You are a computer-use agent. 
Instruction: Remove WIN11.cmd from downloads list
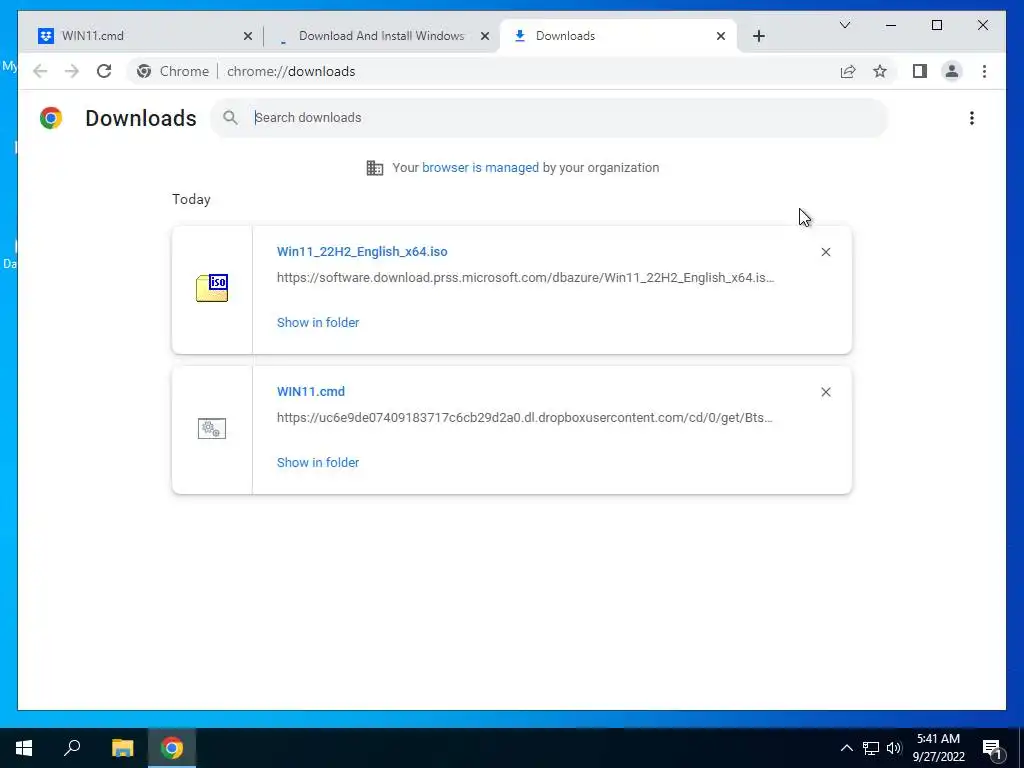coord(825,392)
